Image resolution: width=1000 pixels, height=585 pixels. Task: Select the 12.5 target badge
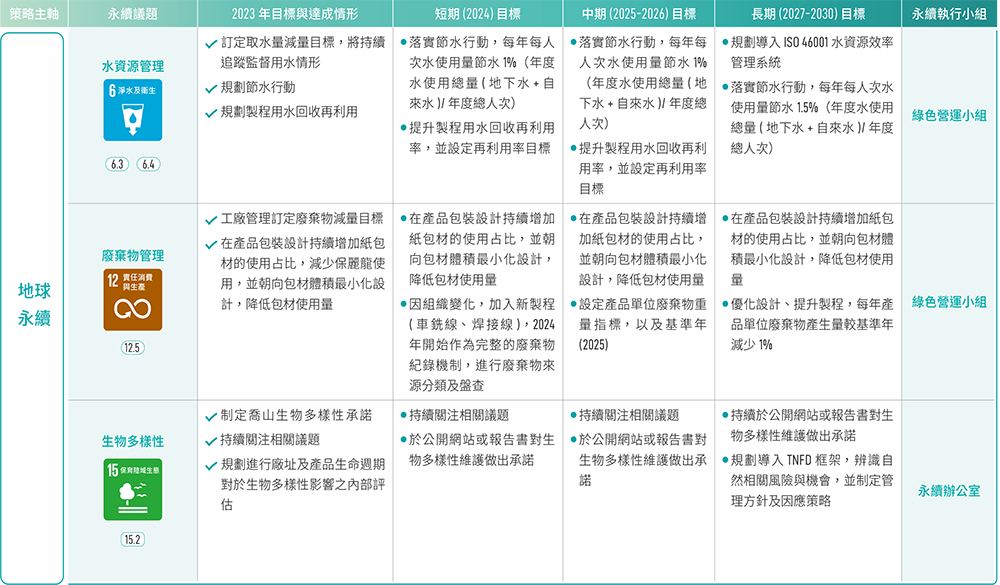click(133, 348)
